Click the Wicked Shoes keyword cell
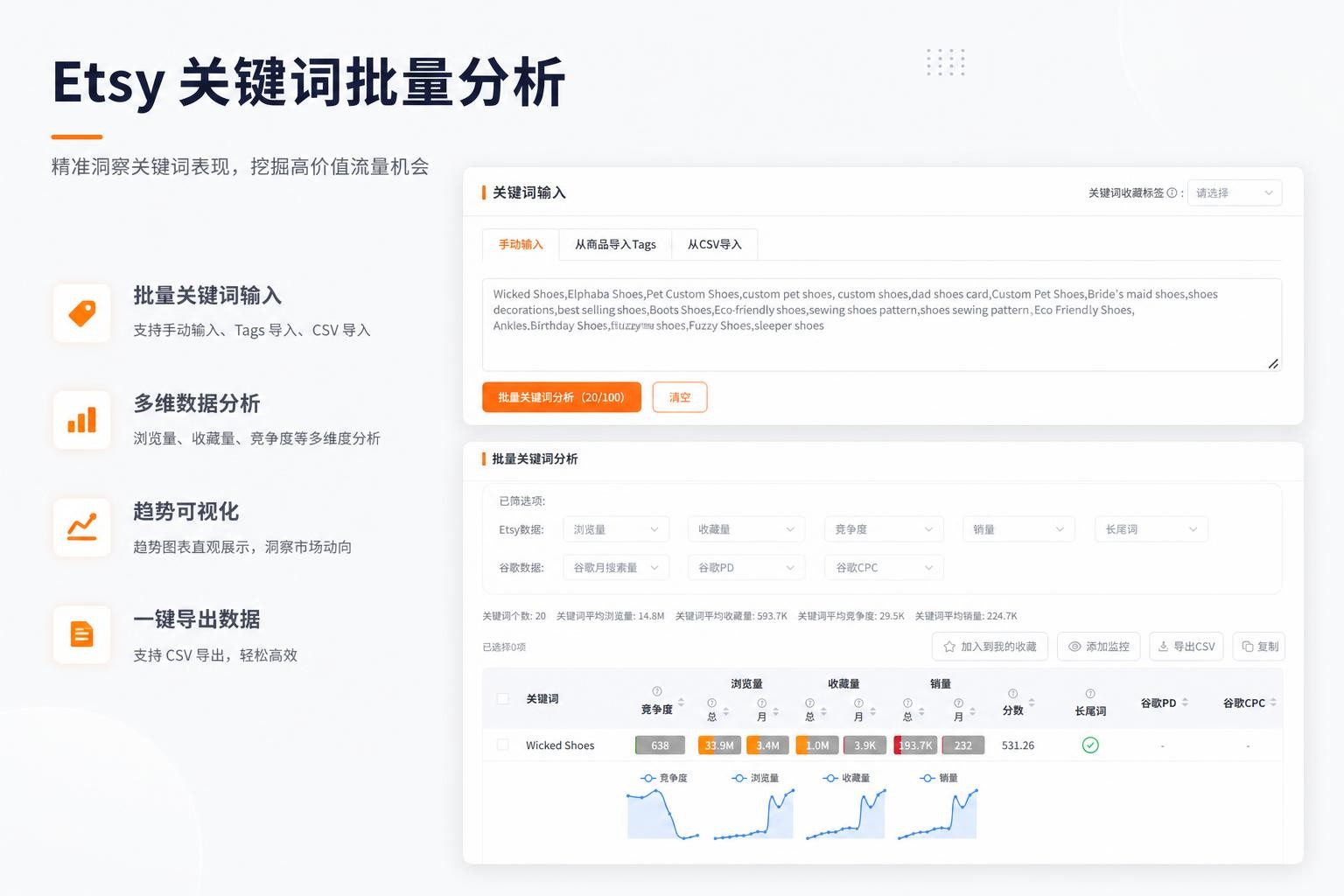 coord(560,745)
